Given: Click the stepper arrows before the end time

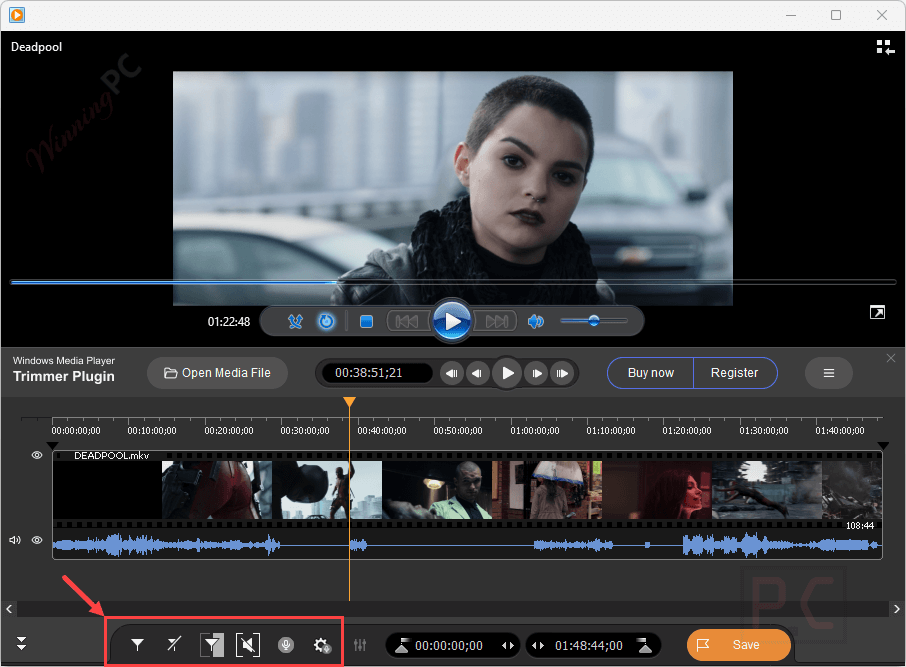Looking at the screenshot, I should point(538,646).
